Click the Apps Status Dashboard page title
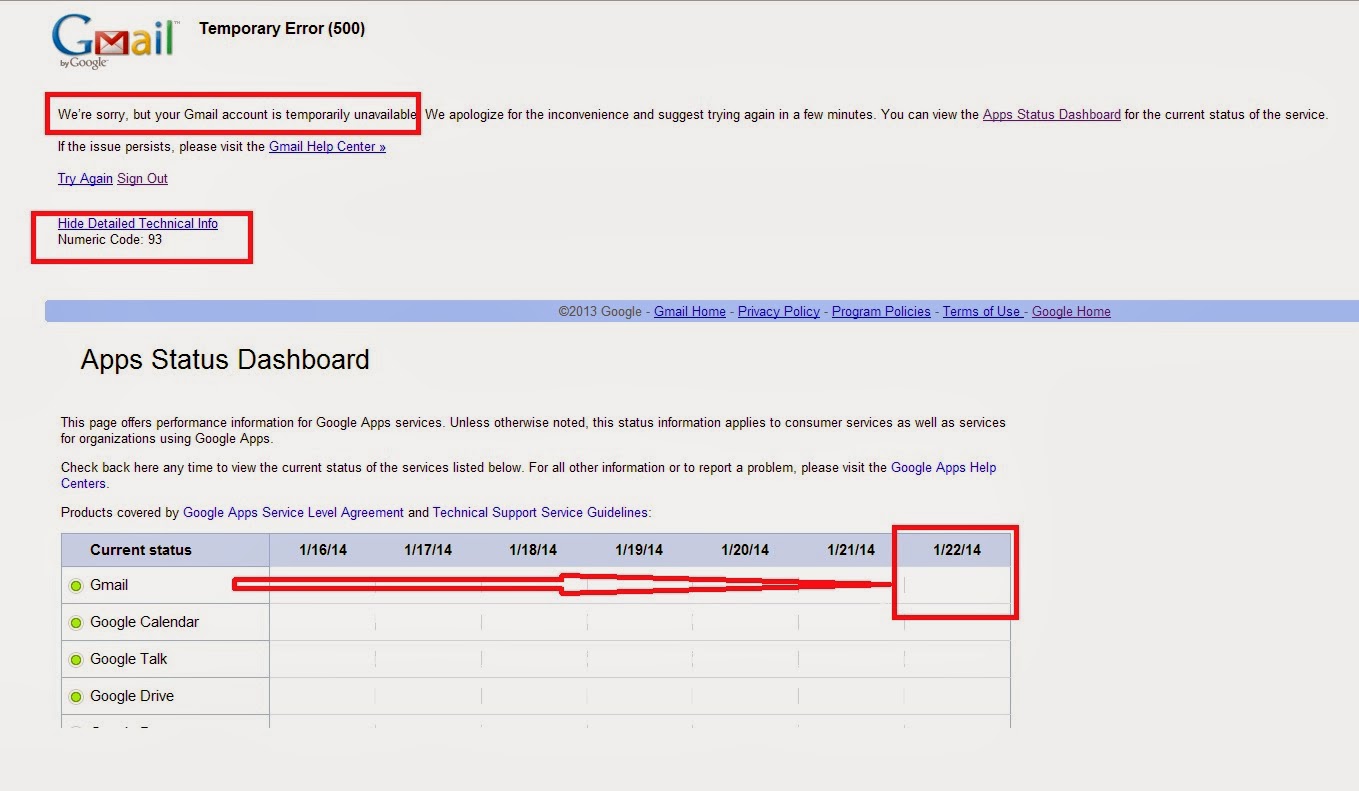Screen dimensions: 1359x791 pyautogui.click(x=225, y=360)
